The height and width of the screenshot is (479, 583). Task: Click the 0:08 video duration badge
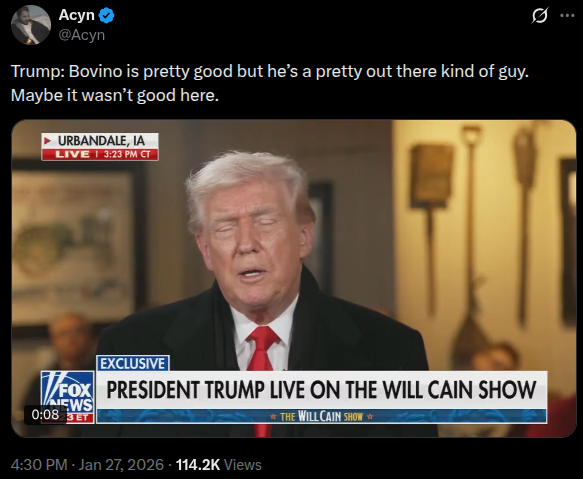(x=45, y=414)
